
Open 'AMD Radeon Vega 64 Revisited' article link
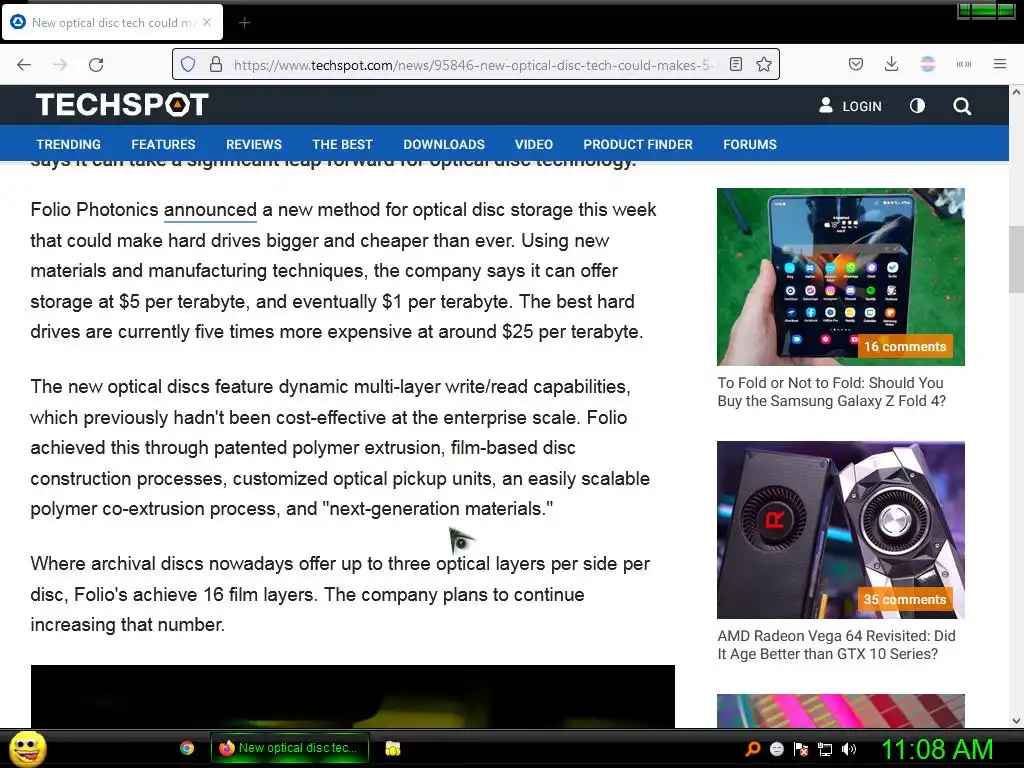point(836,645)
